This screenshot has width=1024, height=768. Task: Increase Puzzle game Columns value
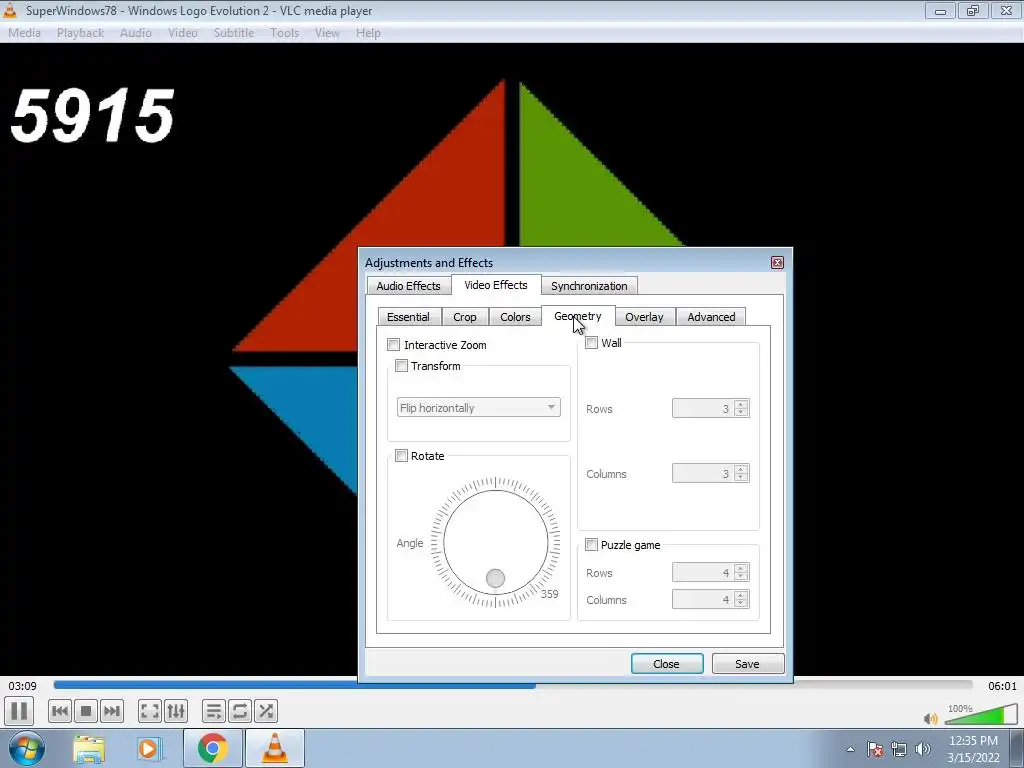point(741,595)
